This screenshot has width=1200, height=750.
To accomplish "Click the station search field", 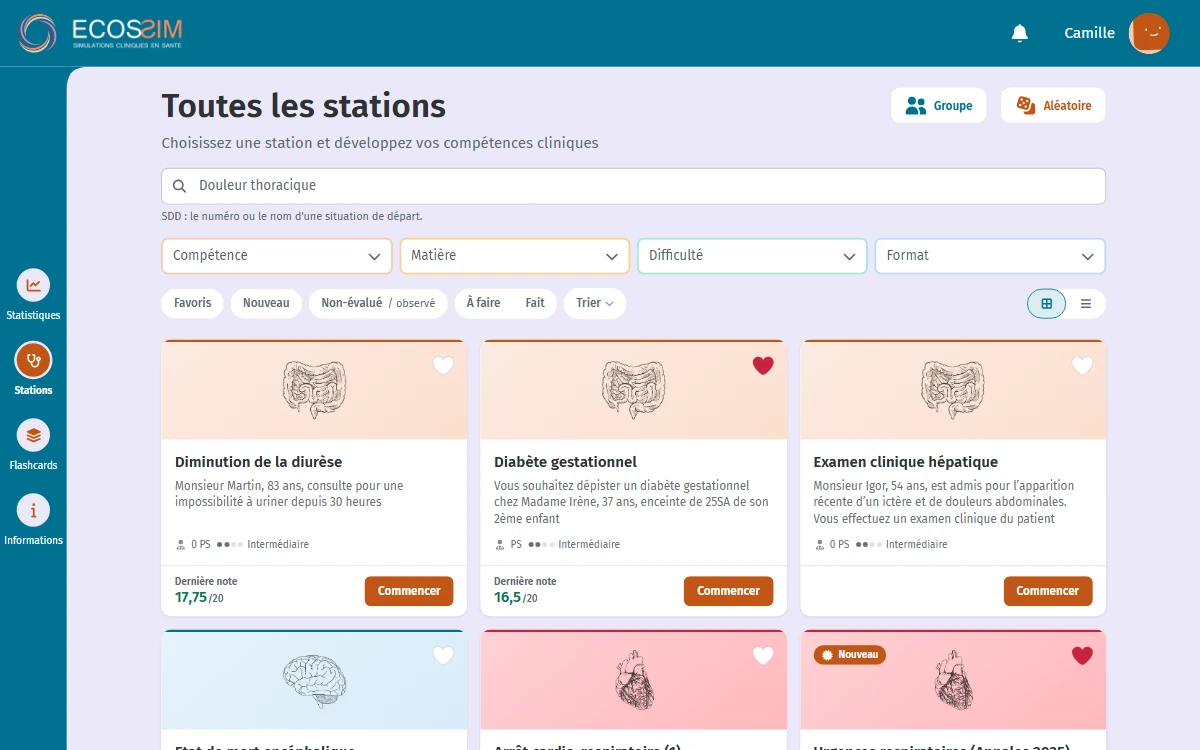I will (x=633, y=186).
